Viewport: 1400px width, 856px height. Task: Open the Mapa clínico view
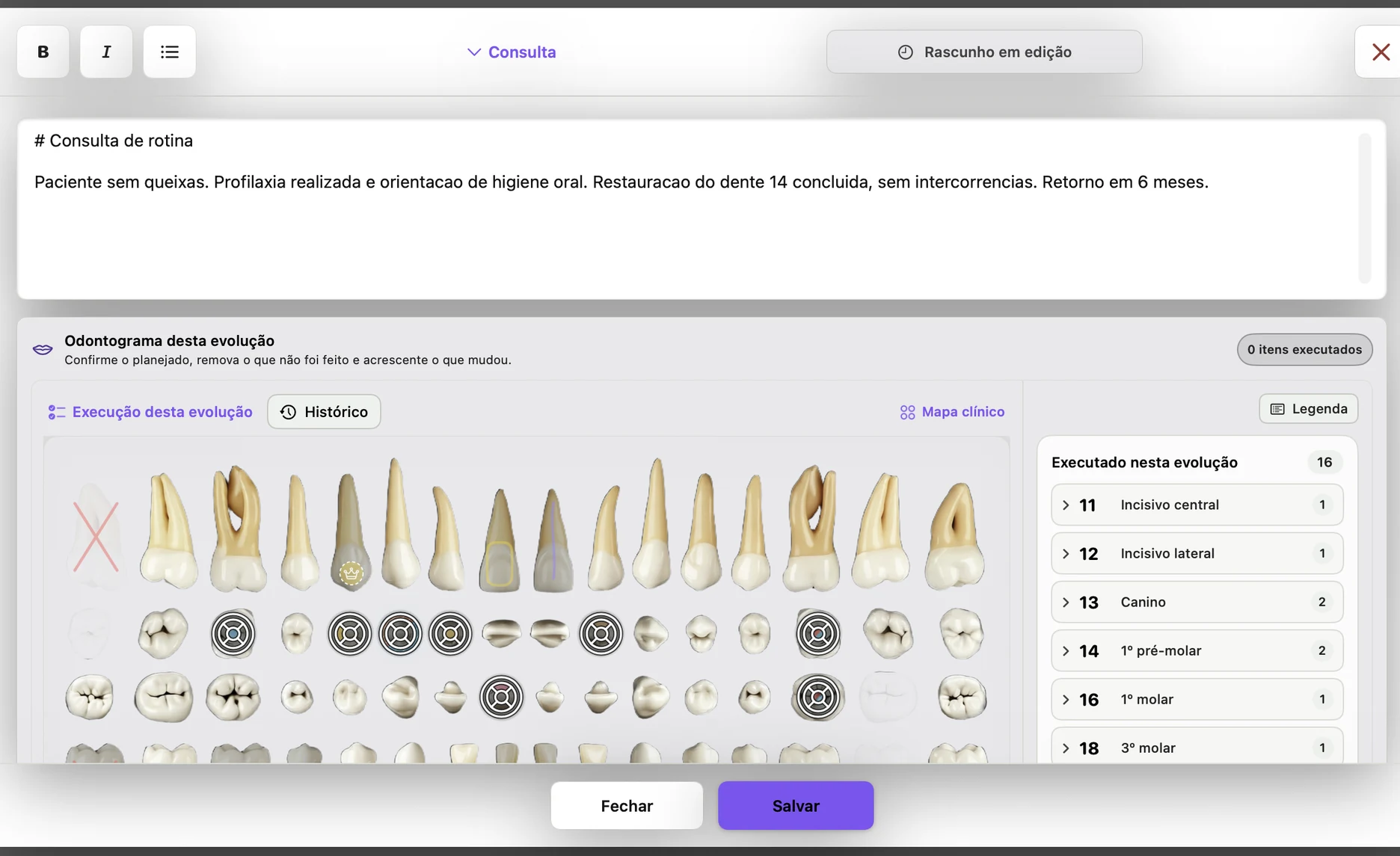(952, 412)
